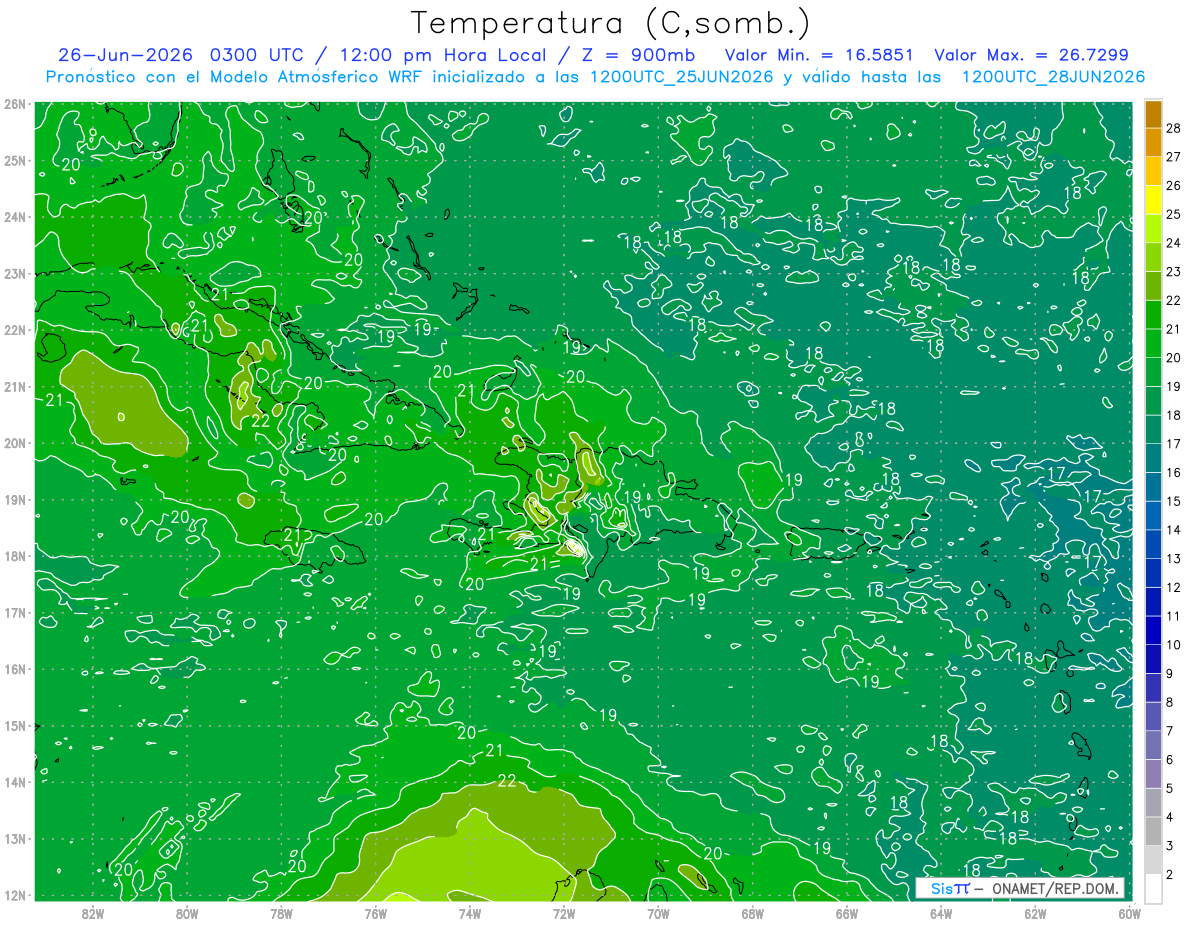Click the "66W" longitude axis label
The image size is (1200, 927).
846,913
